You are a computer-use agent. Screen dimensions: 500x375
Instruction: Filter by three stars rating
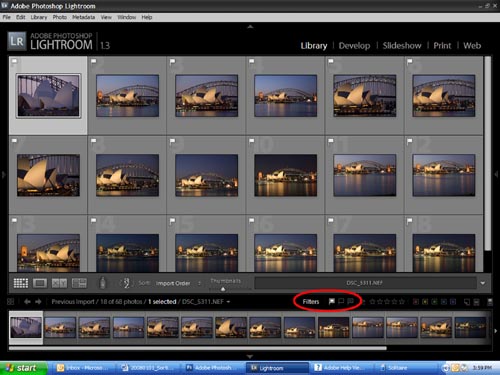[x=387, y=302]
